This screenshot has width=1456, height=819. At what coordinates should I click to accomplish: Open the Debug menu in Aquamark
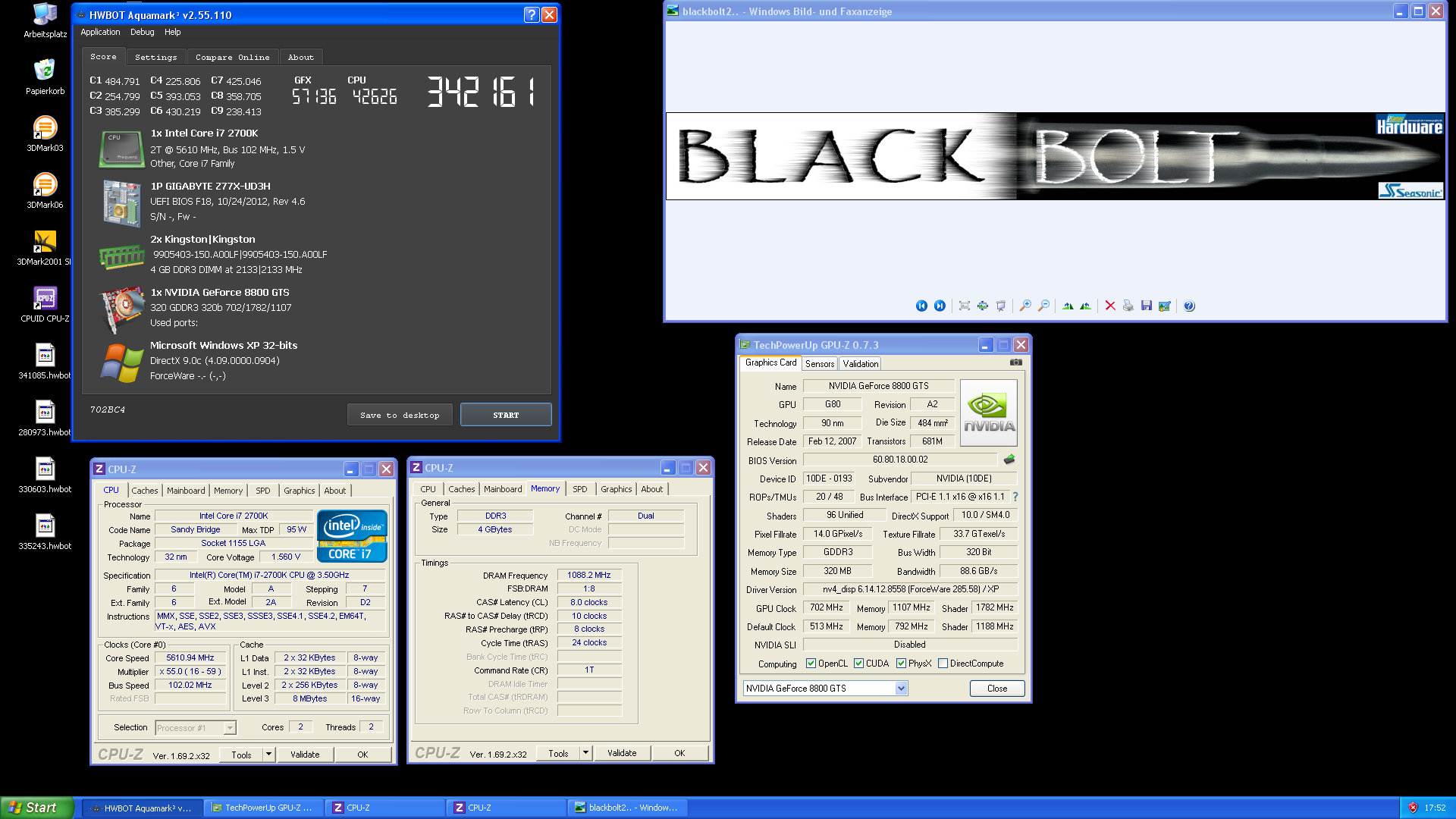coord(142,32)
